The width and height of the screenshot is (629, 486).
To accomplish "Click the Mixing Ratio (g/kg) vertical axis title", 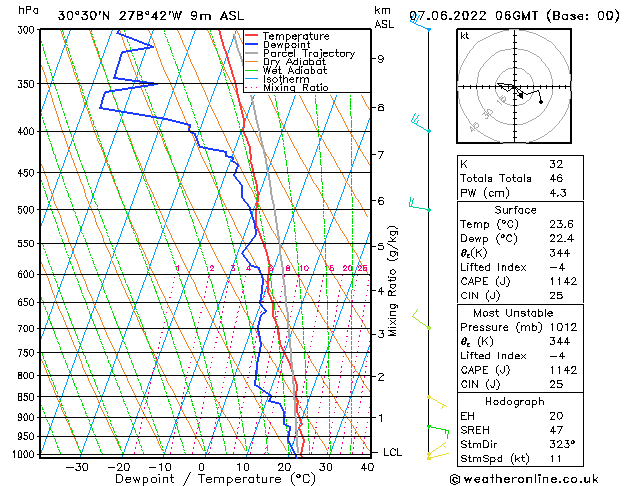I will point(392,281).
